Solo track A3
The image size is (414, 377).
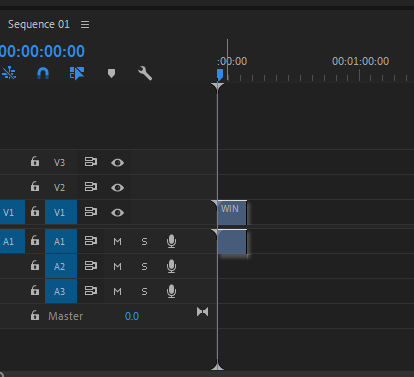pos(144,291)
